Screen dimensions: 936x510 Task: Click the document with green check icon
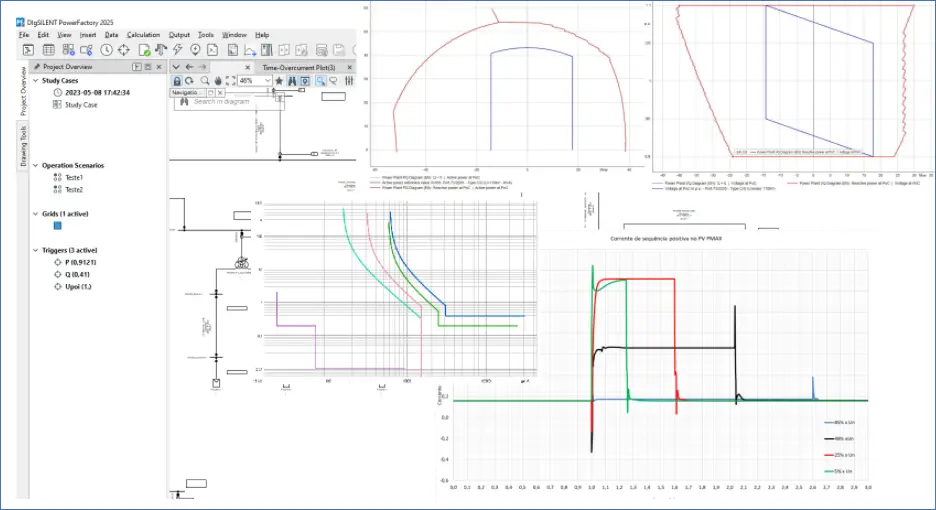tap(144, 50)
